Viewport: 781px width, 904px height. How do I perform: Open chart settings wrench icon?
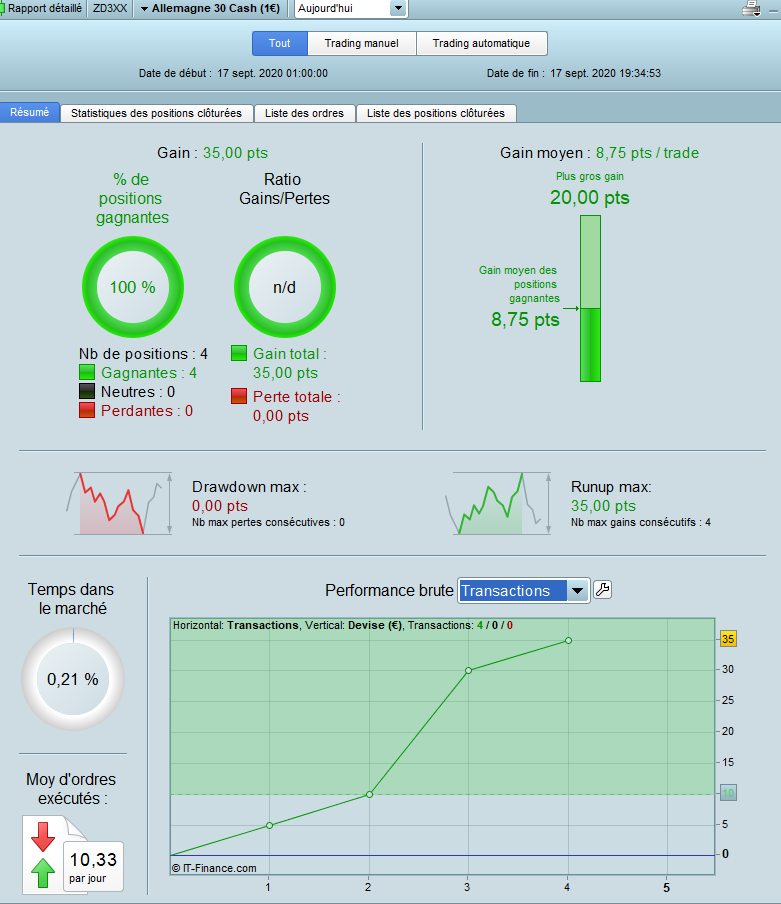tap(602, 590)
